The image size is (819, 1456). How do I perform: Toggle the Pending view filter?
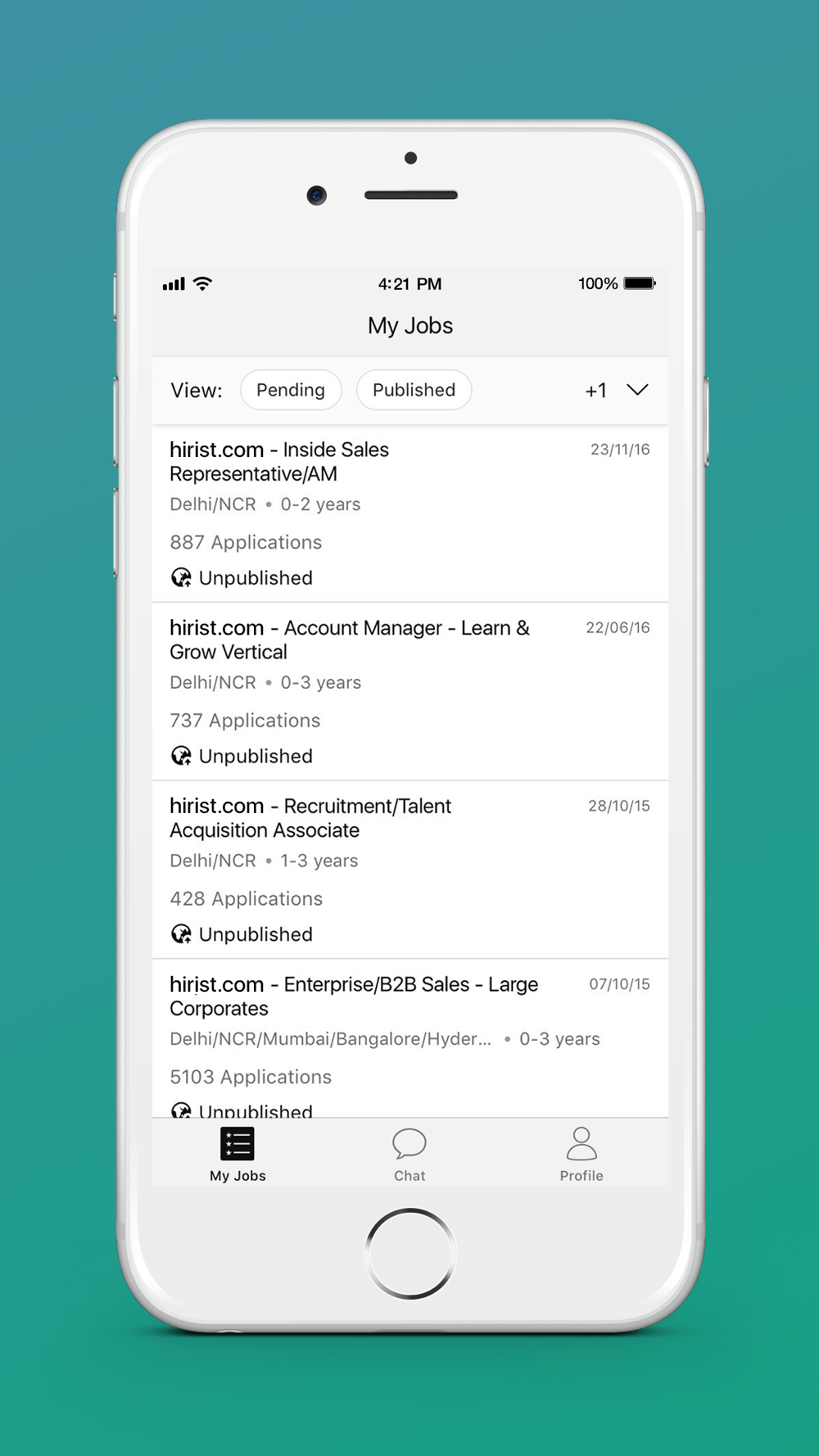pyautogui.click(x=291, y=390)
